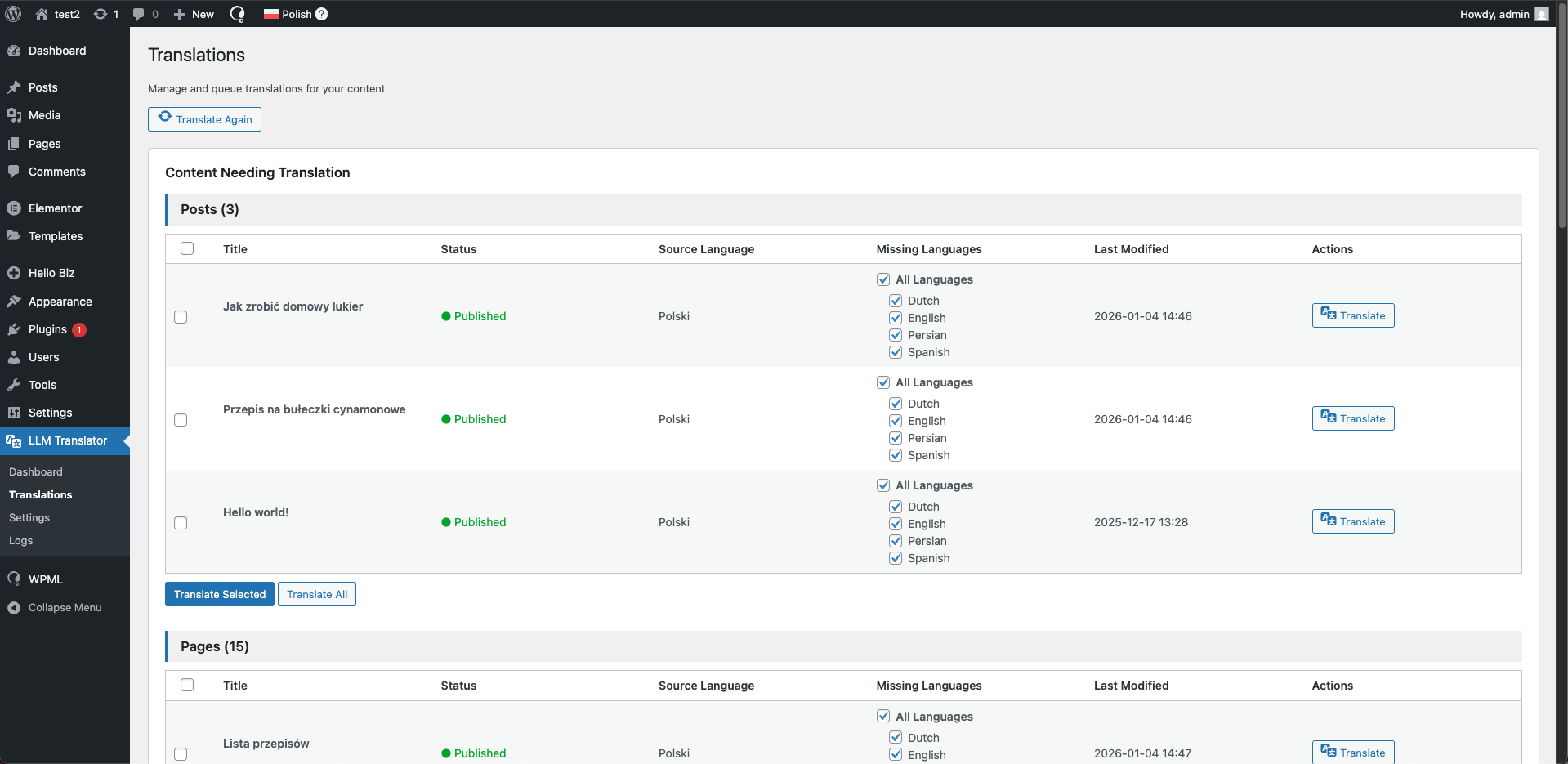Check the select-all checkbox in the Posts table header

pos(187,248)
